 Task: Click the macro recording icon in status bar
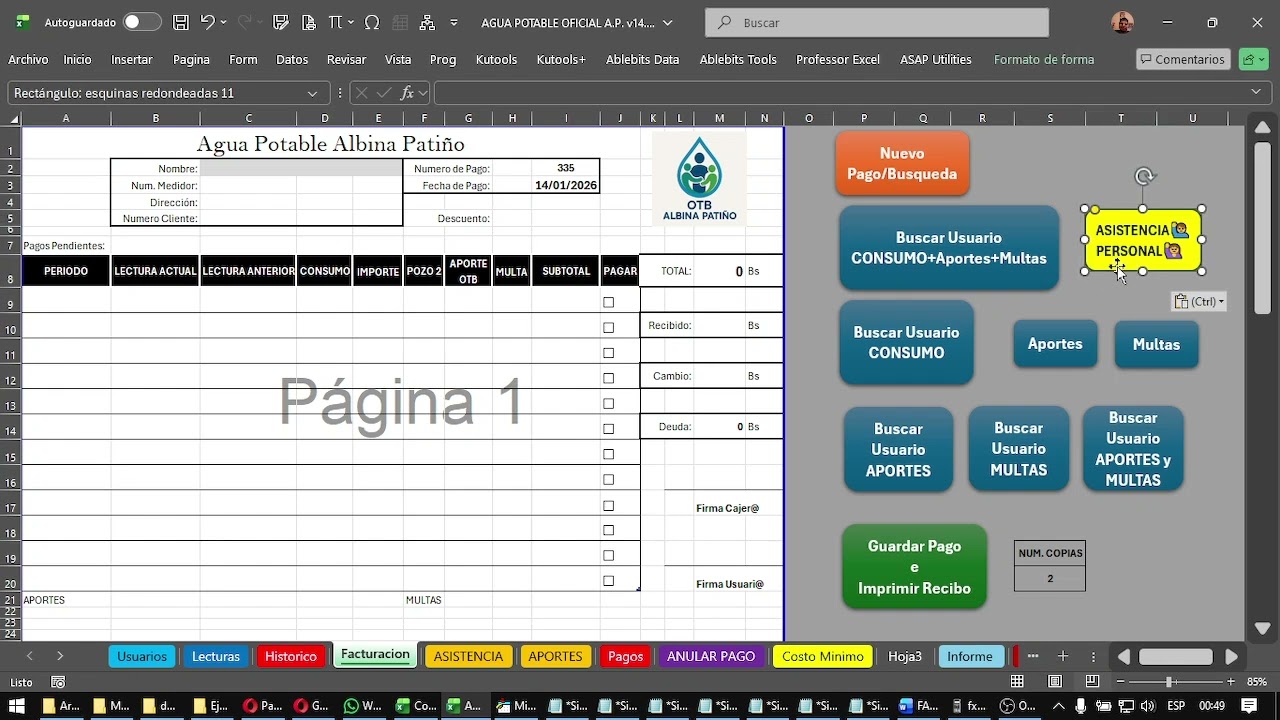pyautogui.click(x=58, y=682)
